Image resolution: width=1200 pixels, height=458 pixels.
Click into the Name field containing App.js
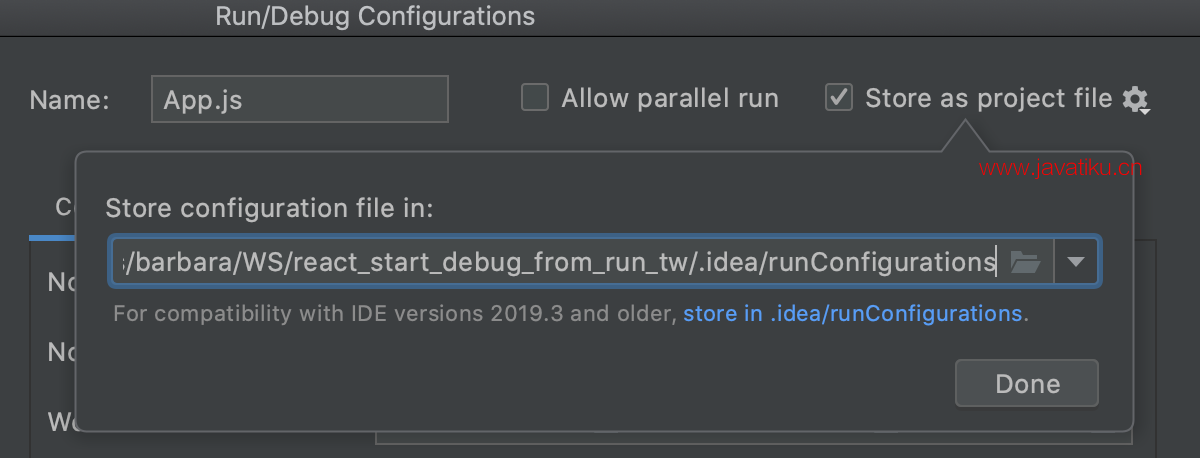(300, 99)
